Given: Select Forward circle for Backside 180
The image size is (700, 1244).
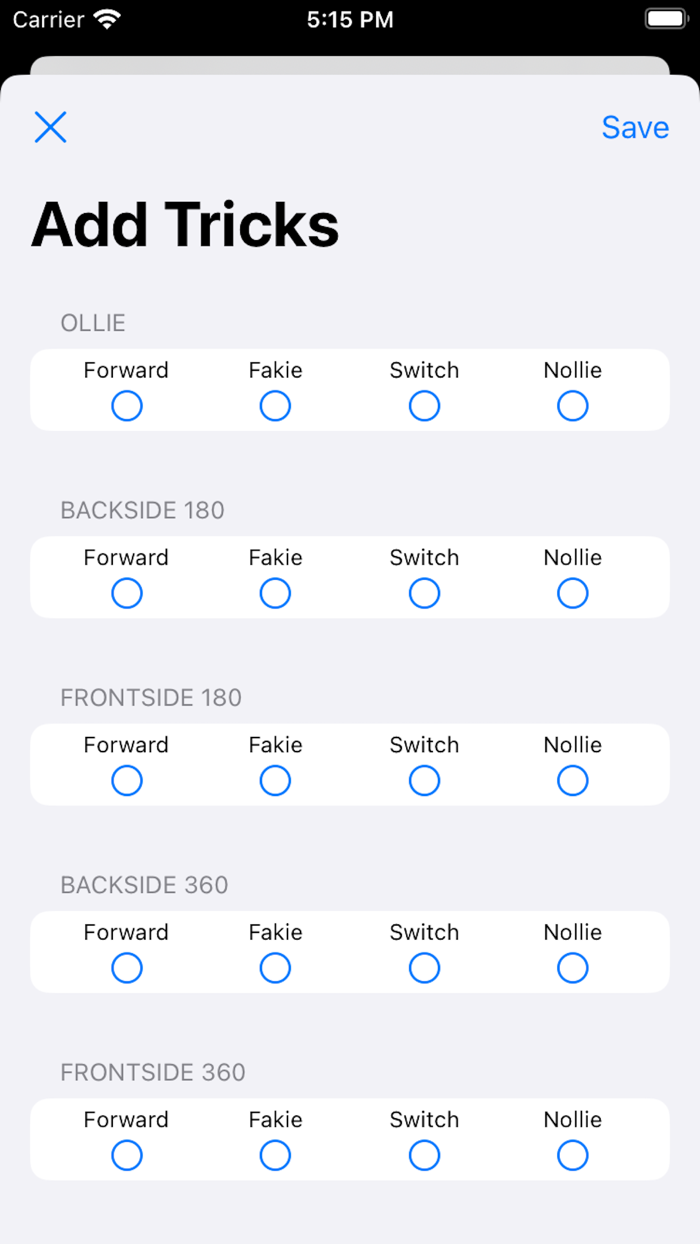Looking at the screenshot, I should pyautogui.click(x=127, y=593).
